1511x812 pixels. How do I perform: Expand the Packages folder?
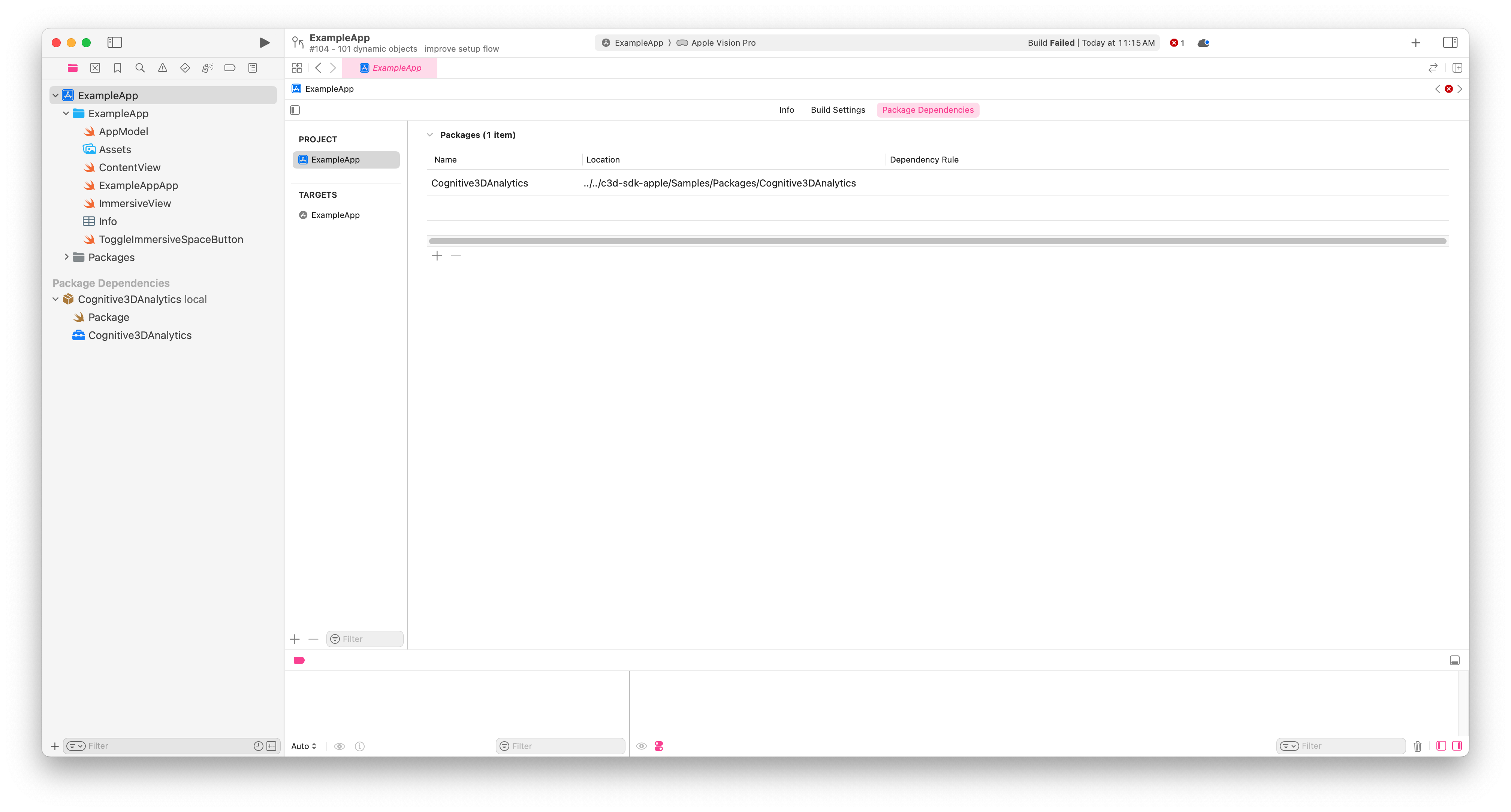(66, 257)
